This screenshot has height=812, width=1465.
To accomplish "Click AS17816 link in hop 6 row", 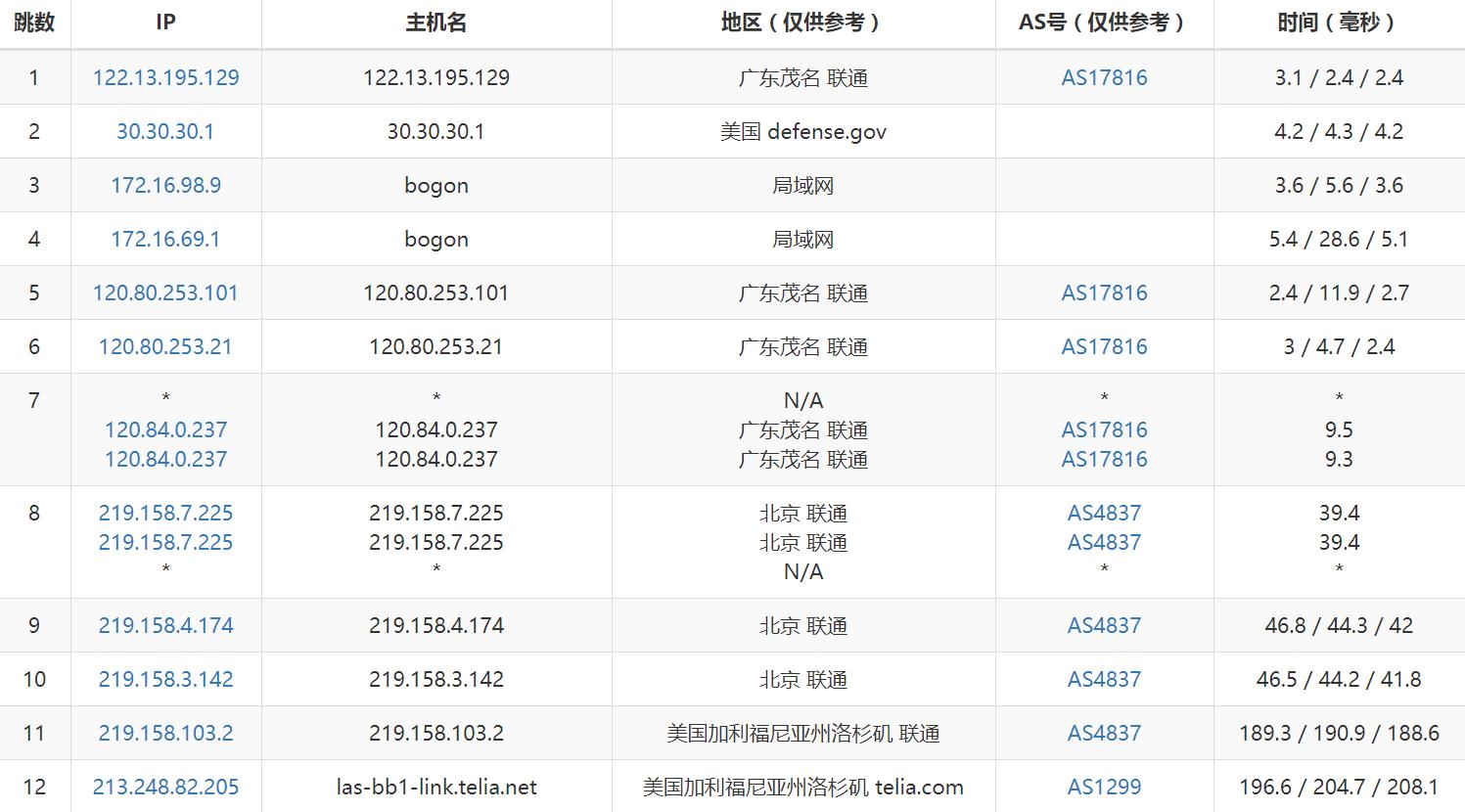I will [x=1104, y=347].
